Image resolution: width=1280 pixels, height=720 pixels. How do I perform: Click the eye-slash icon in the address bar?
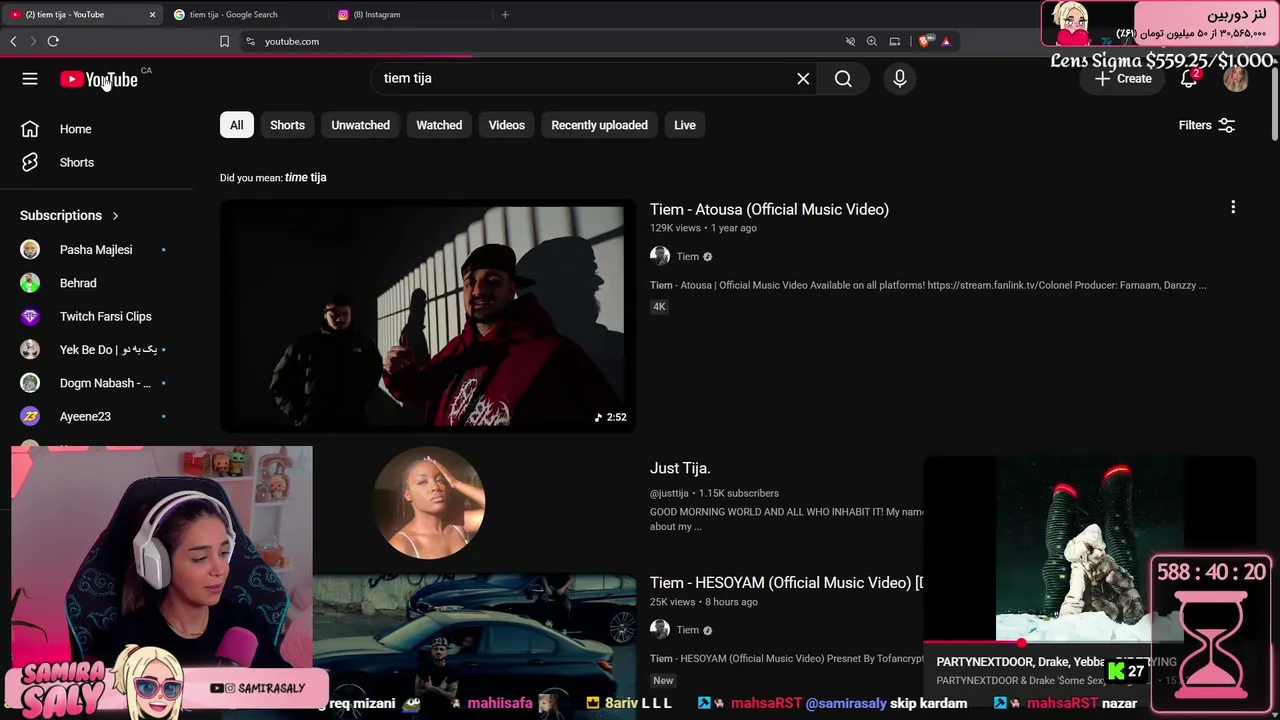(850, 41)
